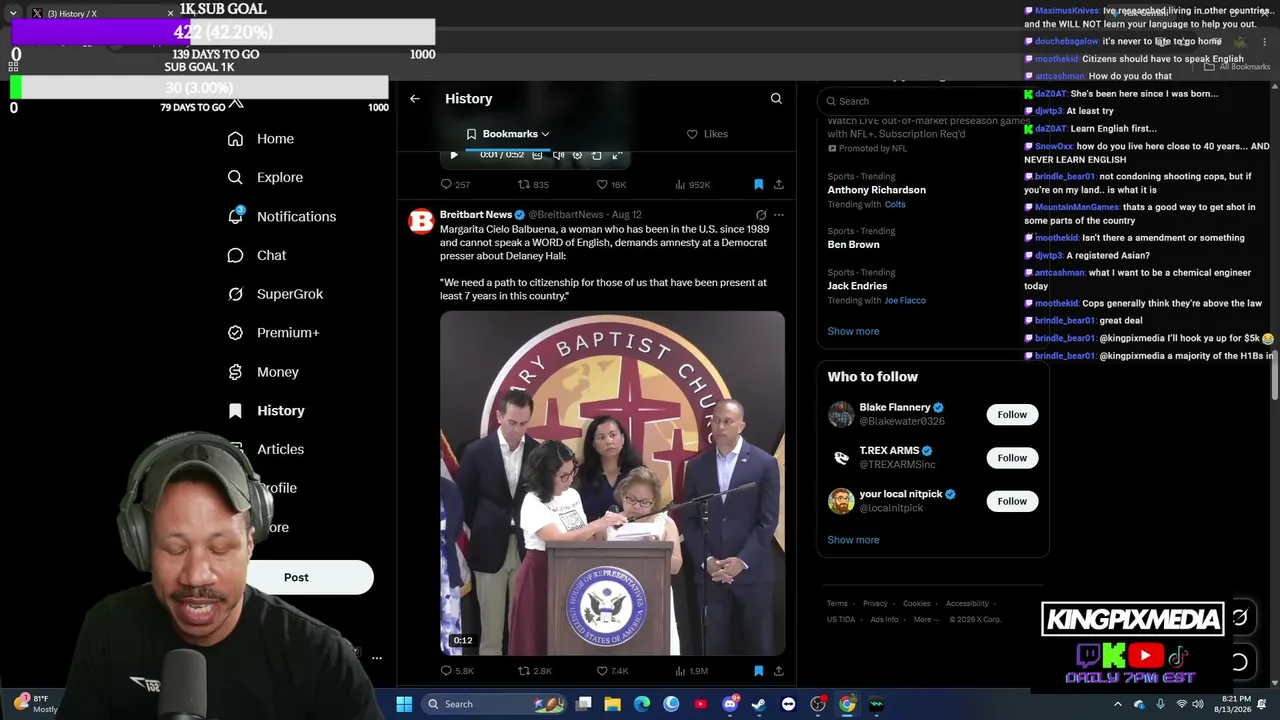Open Grok actions on Breitbart News post
This screenshot has width=1280, height=720.
coord(761,215)
